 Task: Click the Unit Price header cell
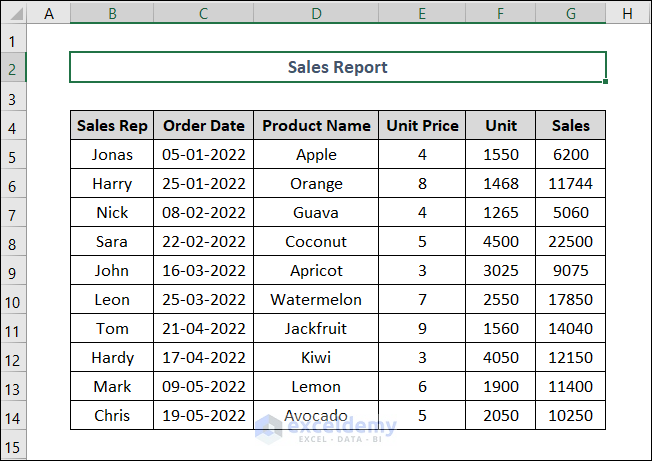422,126
